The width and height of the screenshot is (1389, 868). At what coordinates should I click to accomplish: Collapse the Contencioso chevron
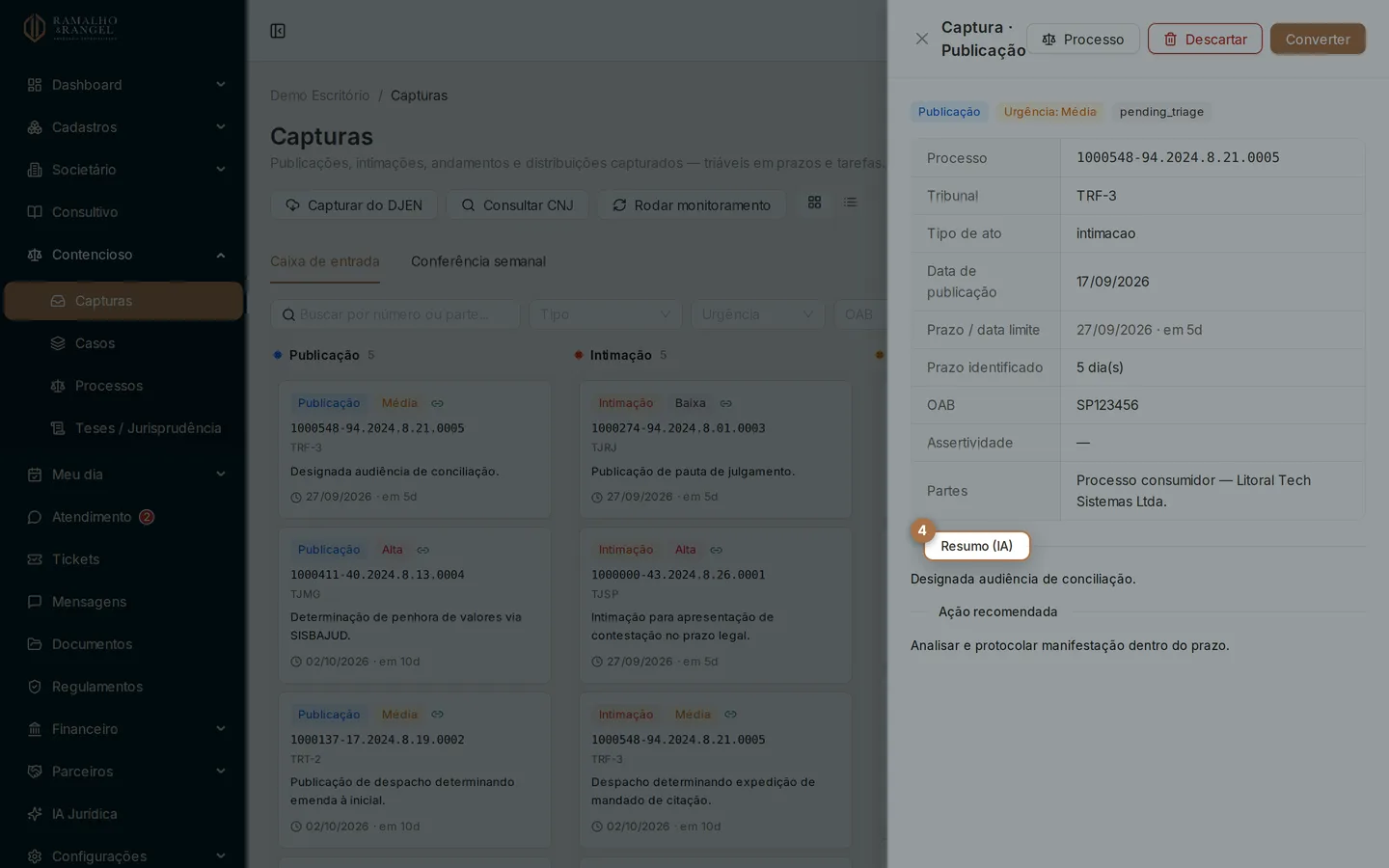(221, 255)
